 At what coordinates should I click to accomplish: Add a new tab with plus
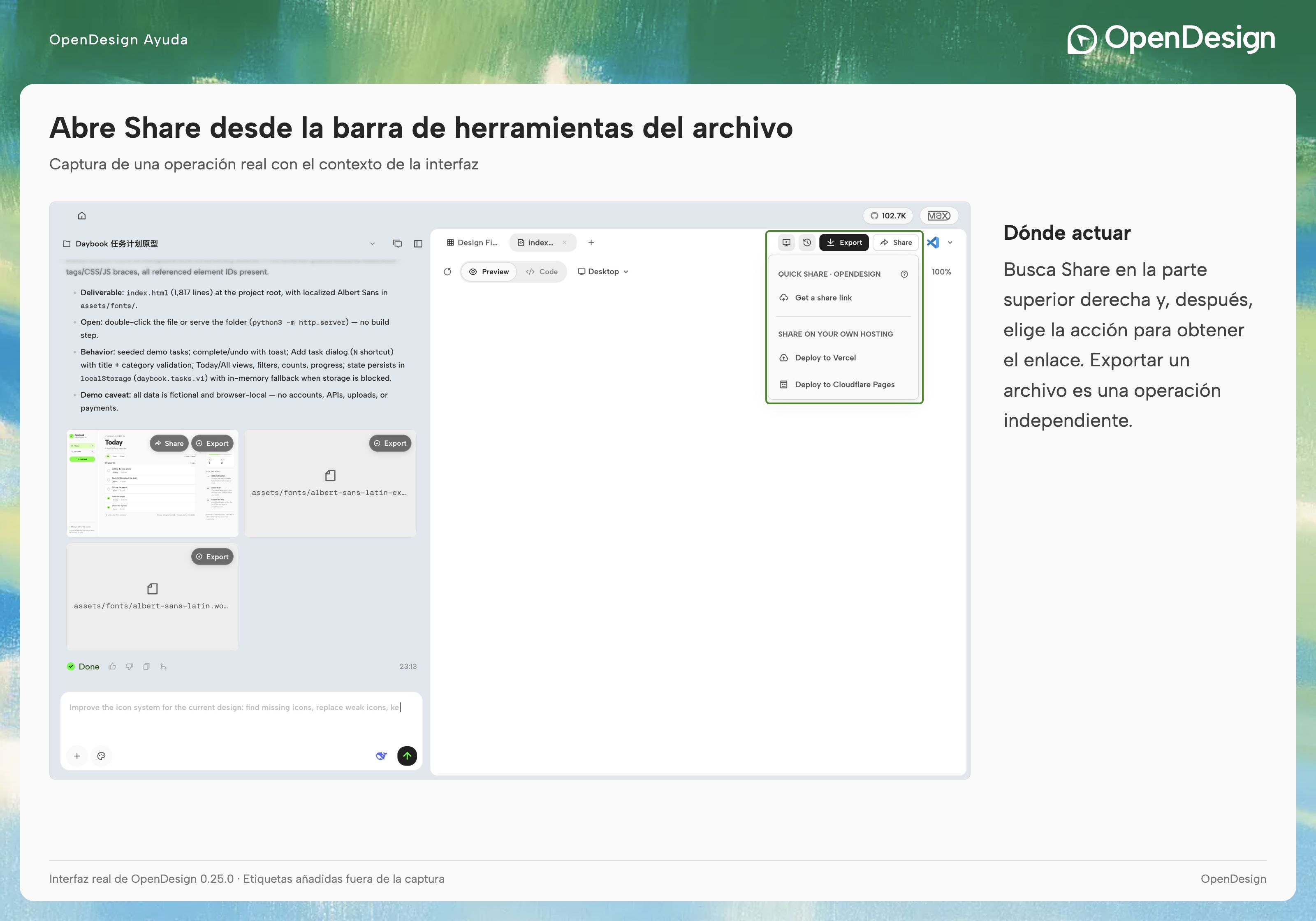pyautogui.click(x=591, y=243)
